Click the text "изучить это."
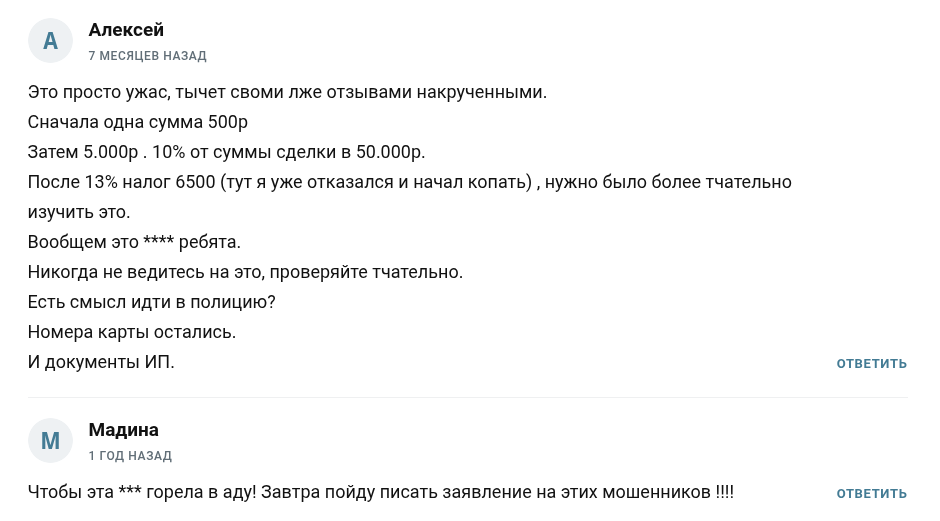The width and height of the screenshot is (940, 521). tap(79, 212)
